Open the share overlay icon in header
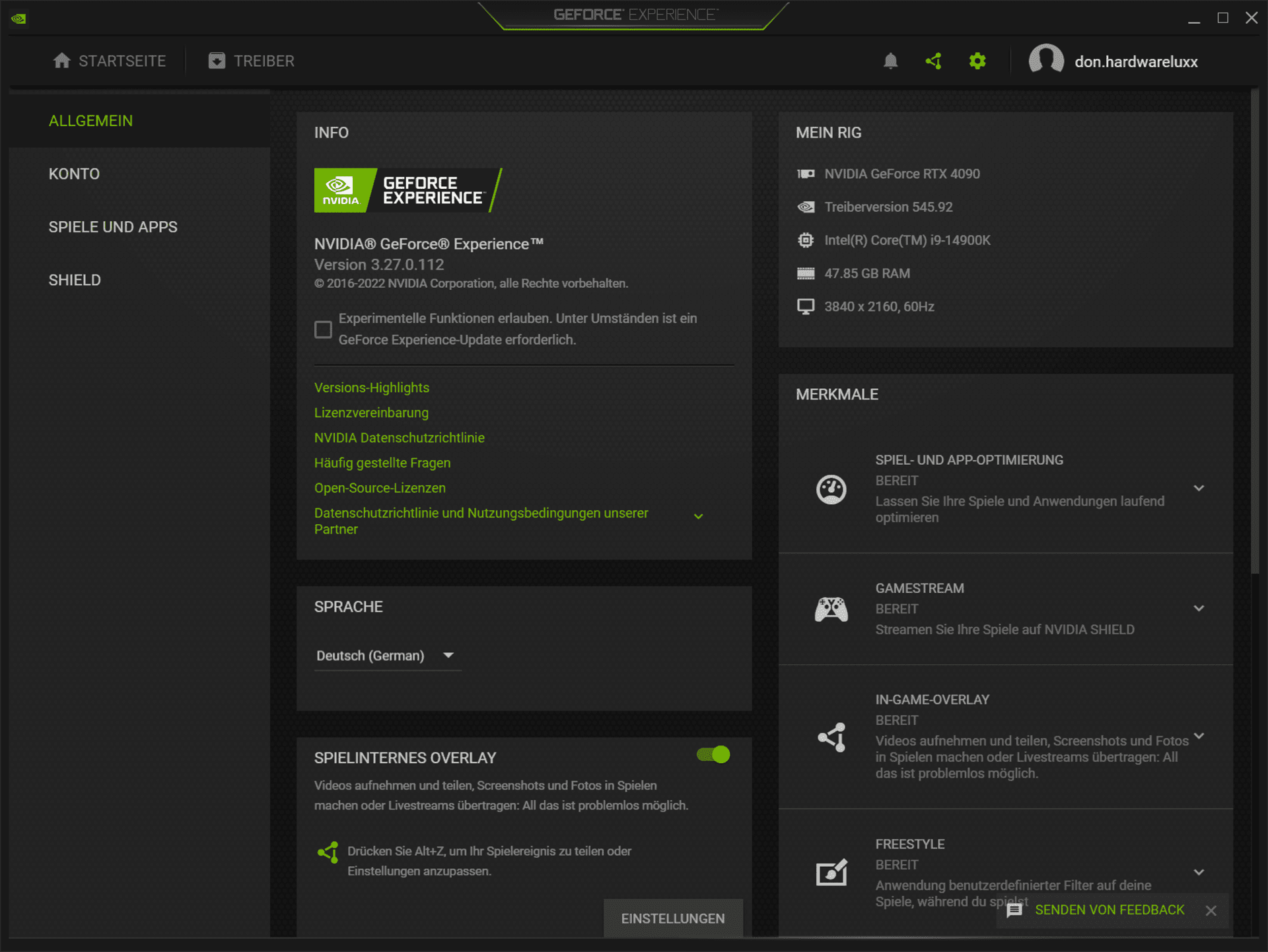The height and width of the screenshot is (952, 1268). coord(933,61)
